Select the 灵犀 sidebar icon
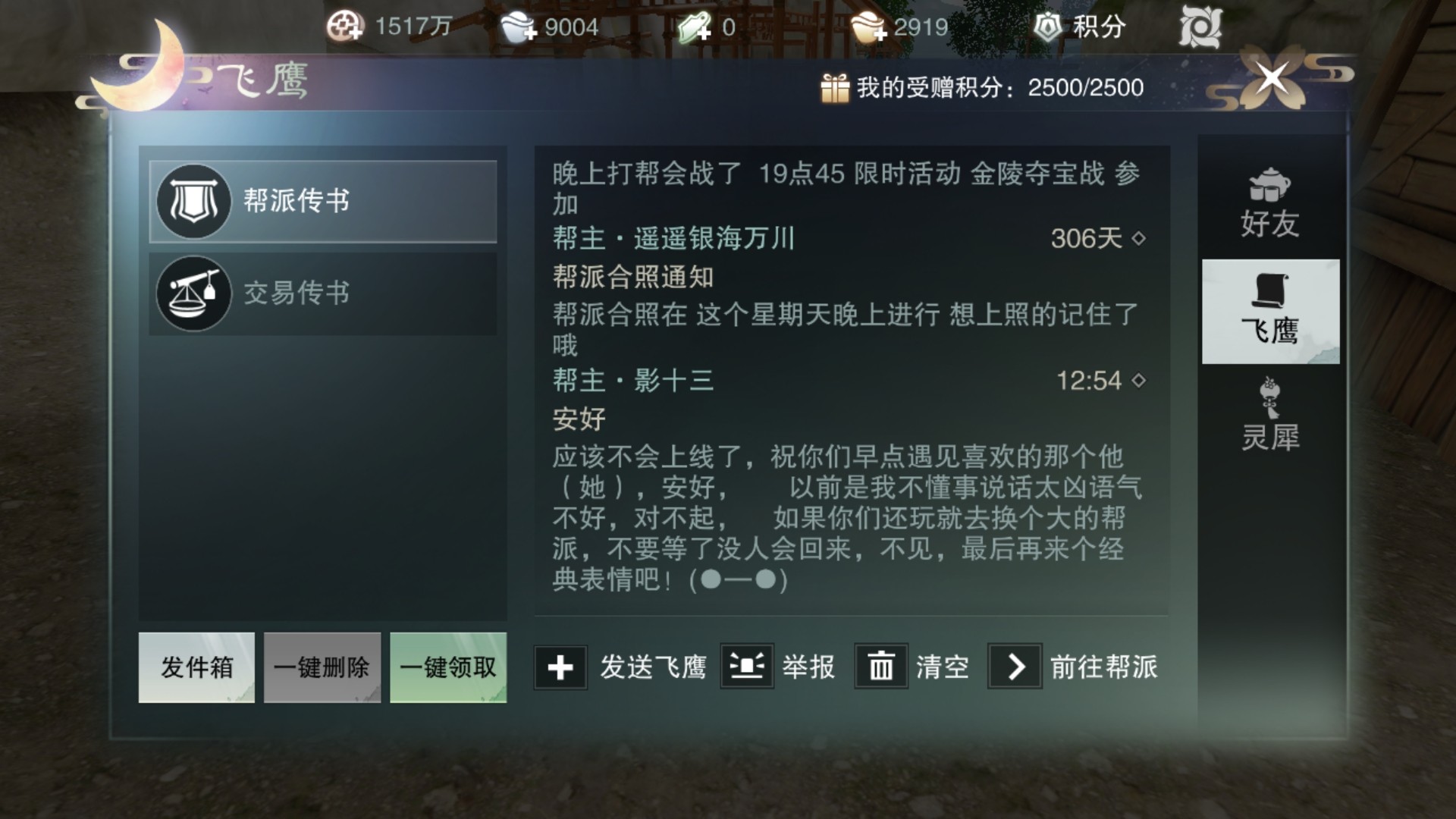The height and width of the screenshot is (819, 1456). [1269, 397]
